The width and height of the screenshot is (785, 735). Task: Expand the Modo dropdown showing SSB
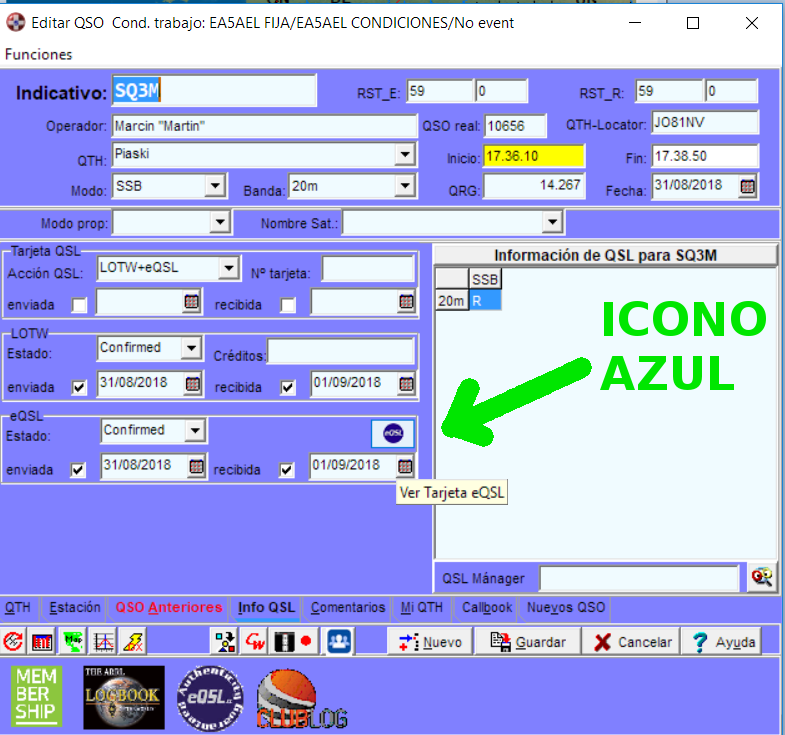click(x=214, y=186)
